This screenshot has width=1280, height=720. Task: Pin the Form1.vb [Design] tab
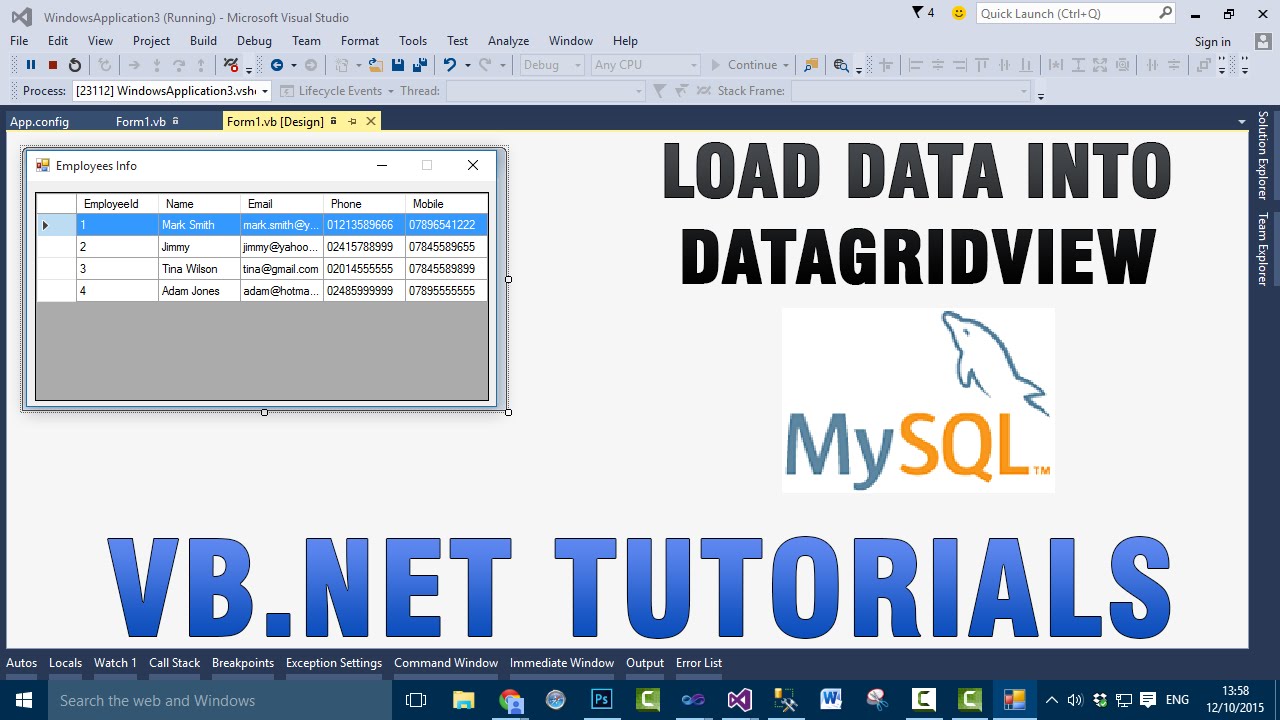point(352,121)
